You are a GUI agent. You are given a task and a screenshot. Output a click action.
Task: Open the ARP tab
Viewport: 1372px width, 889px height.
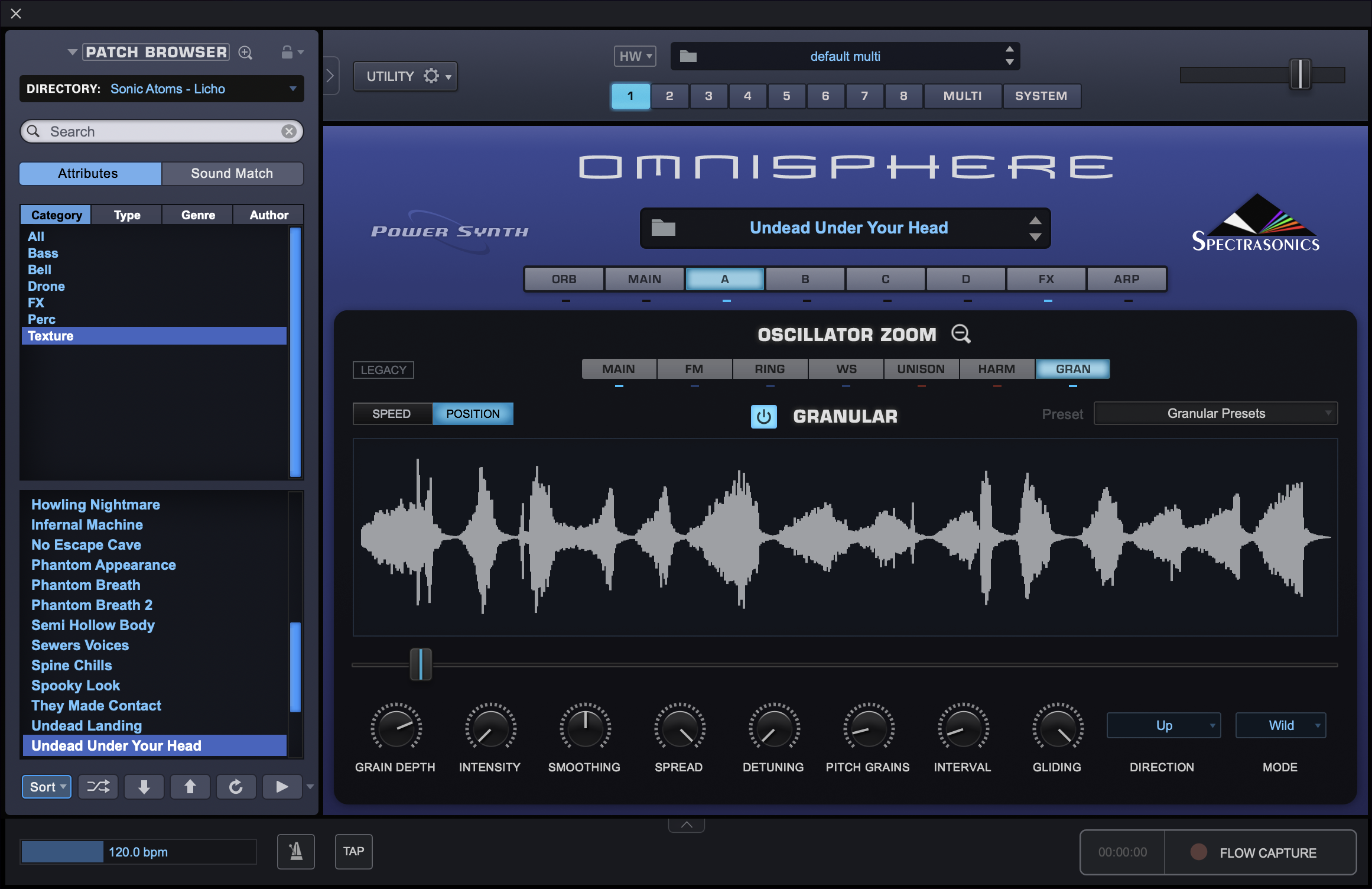point(1127,279)
